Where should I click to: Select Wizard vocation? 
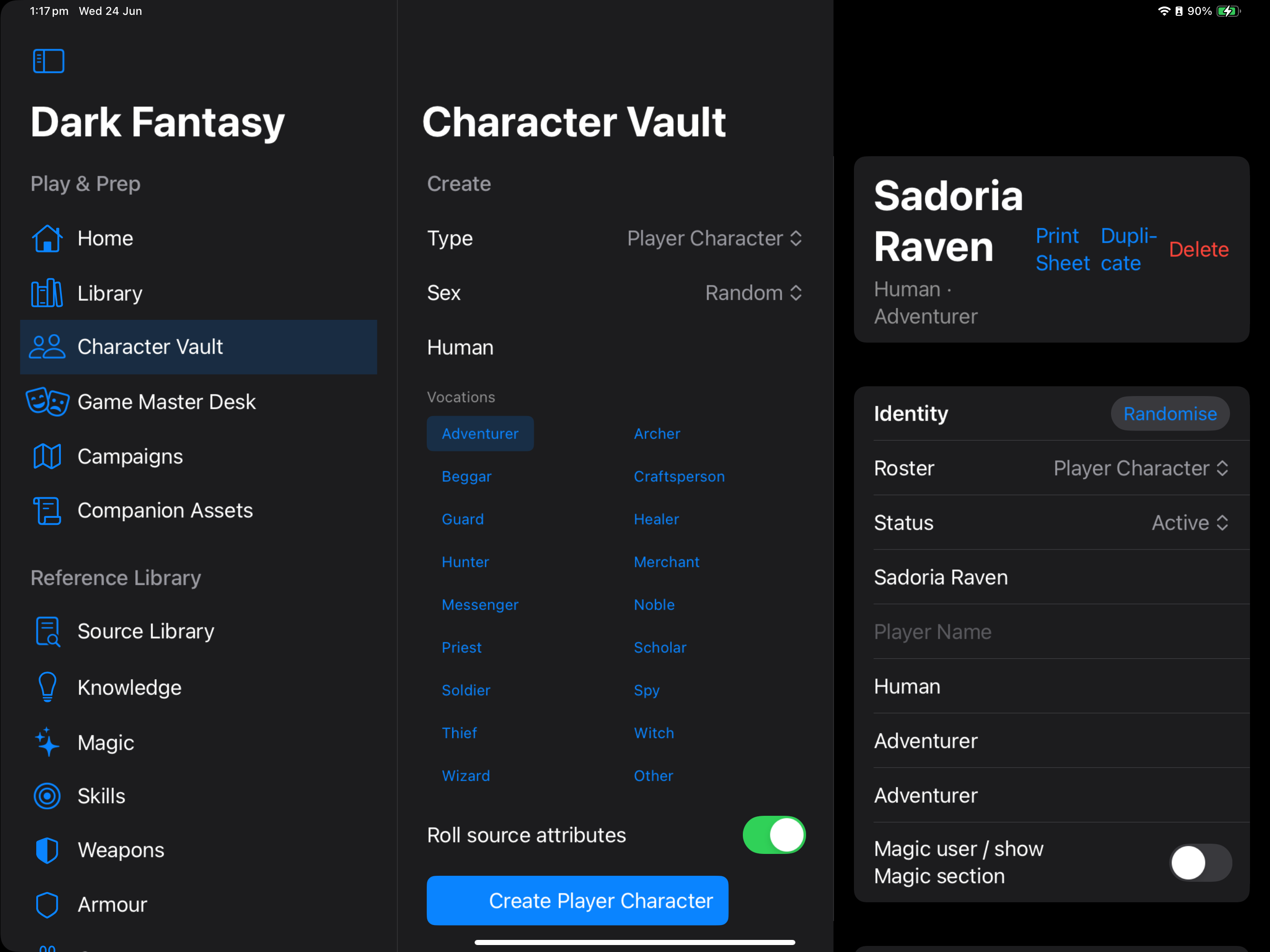point(466,776)
